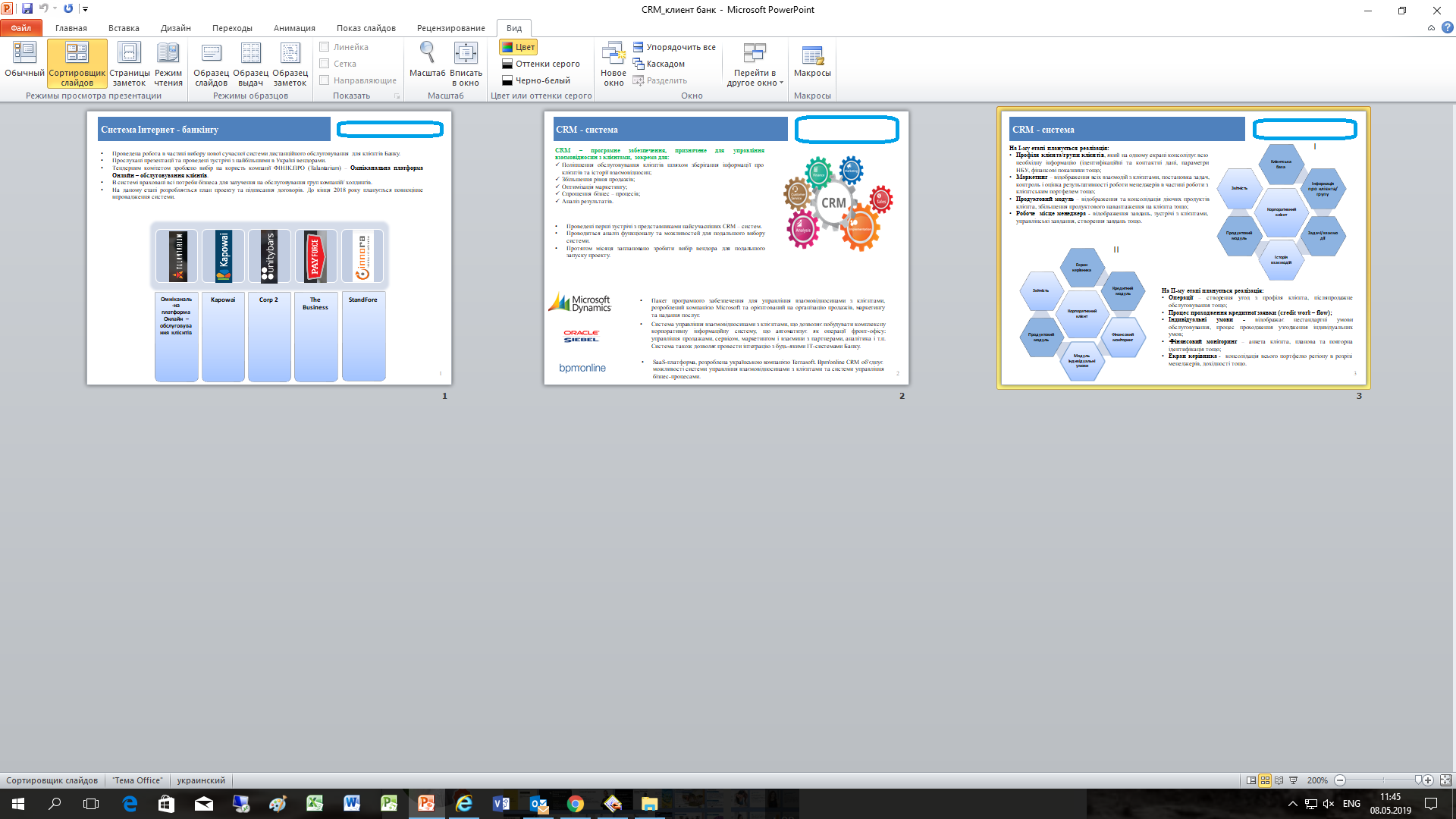Open the Design (Дизайн) tab

[x=175, y=28]
